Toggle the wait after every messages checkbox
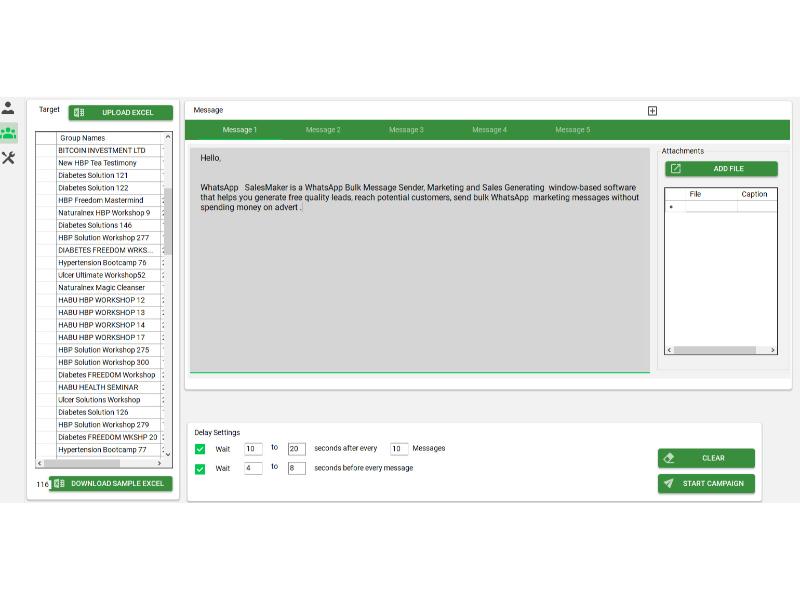This screenshot has height=600, width=800. point(200,449)
